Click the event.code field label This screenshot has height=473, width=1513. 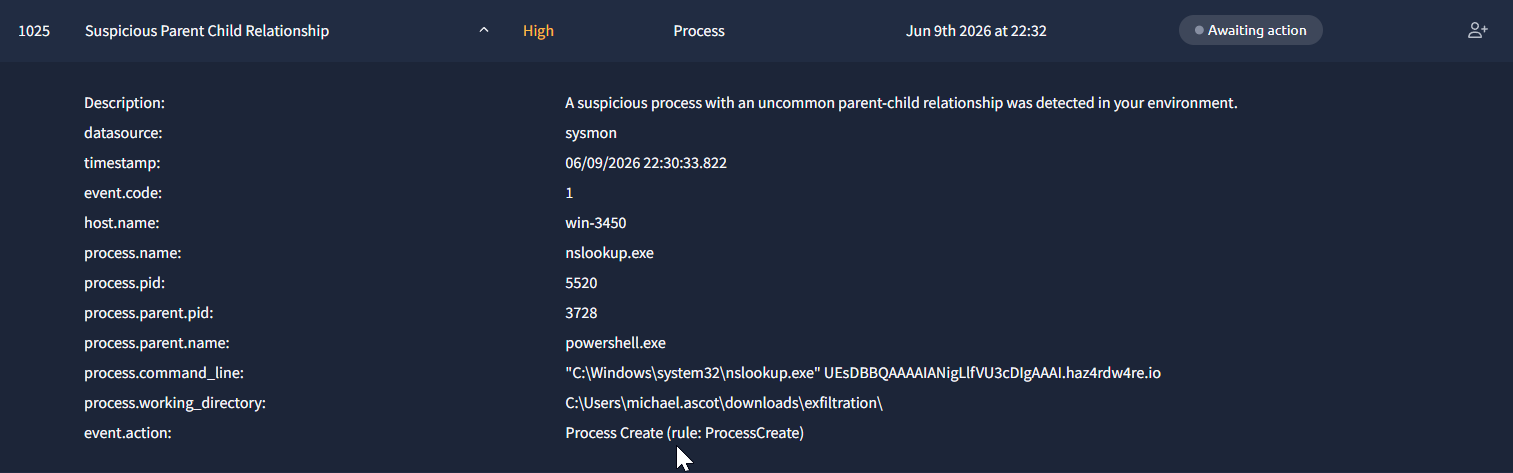pyautogui.click(x=118, y=193)
